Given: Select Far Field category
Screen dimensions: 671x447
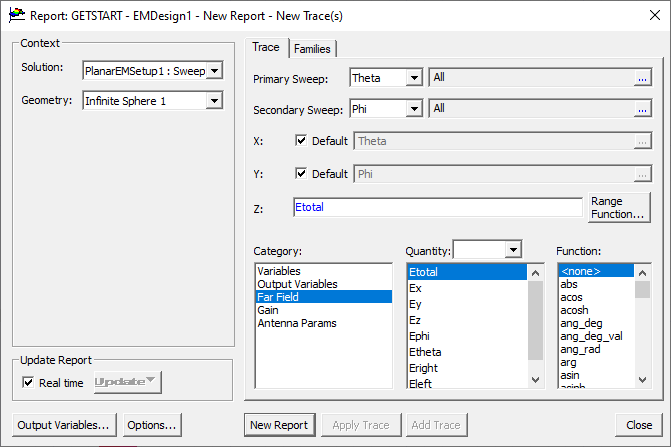Looking at the screenshot, I should pos(324,297).
